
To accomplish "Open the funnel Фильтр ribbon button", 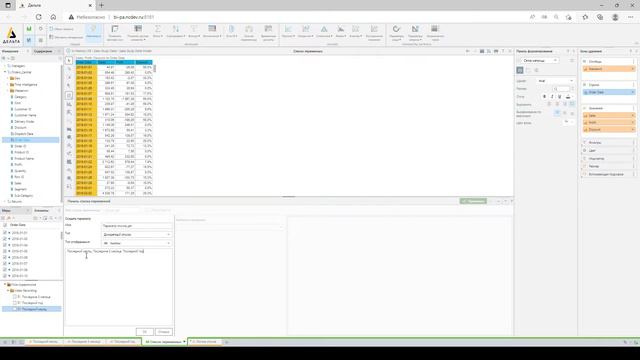I will [194, 32].
